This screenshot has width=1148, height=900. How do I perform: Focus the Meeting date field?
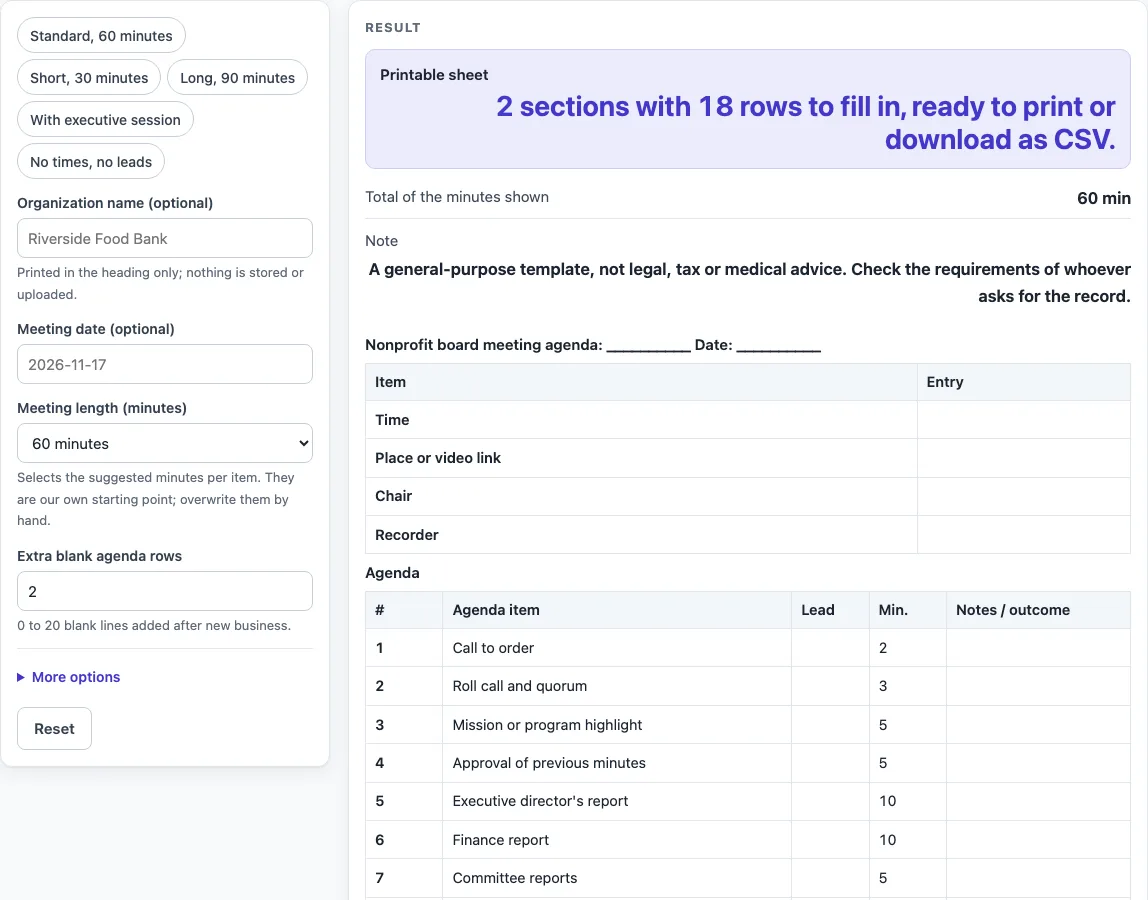(x=165, y=364)
